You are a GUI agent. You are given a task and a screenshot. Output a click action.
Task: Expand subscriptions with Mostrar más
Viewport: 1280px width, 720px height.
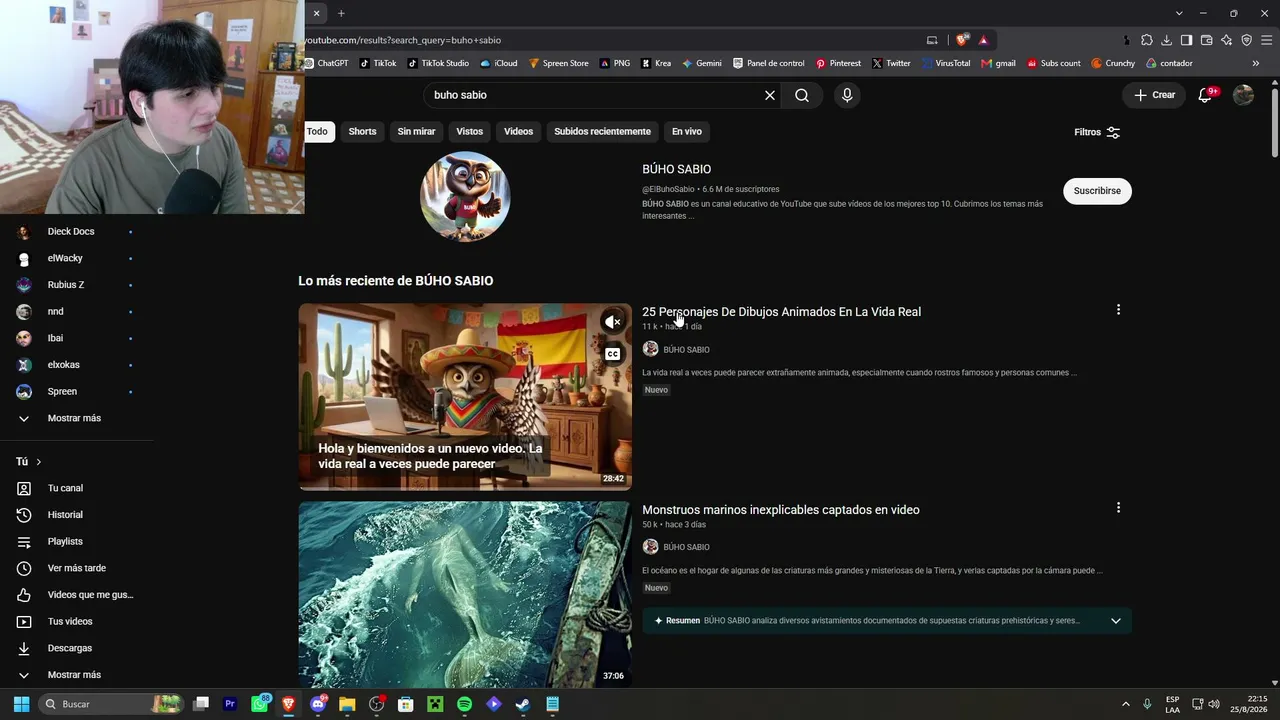76,418
